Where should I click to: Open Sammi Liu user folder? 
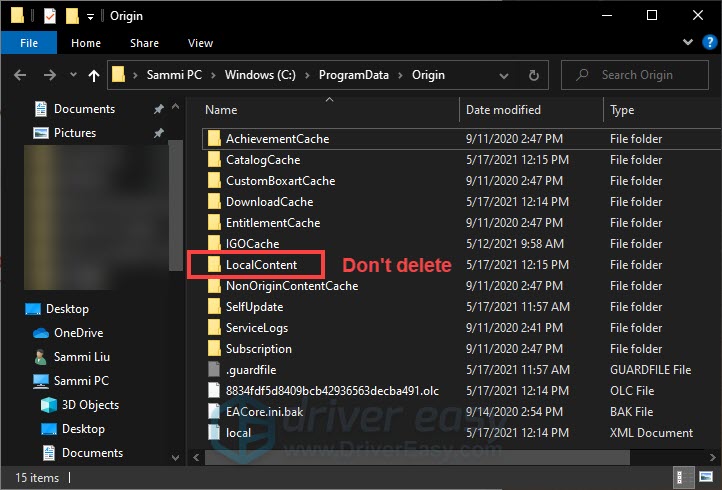[x=82, y=357]
